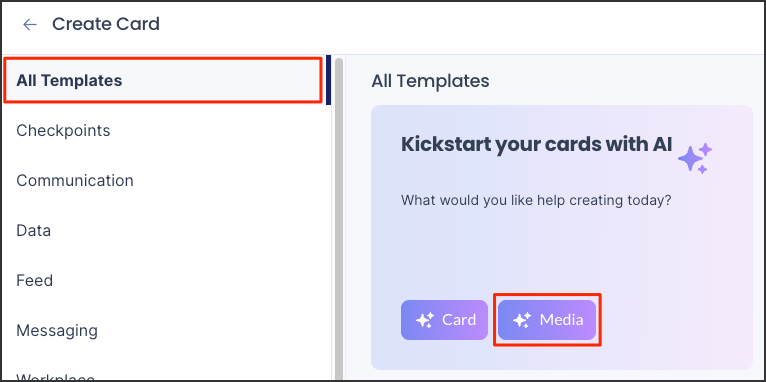766x382 pixels.
Task: Click the All Templates heading in the main panel
Action: click(x=430, y=81)
